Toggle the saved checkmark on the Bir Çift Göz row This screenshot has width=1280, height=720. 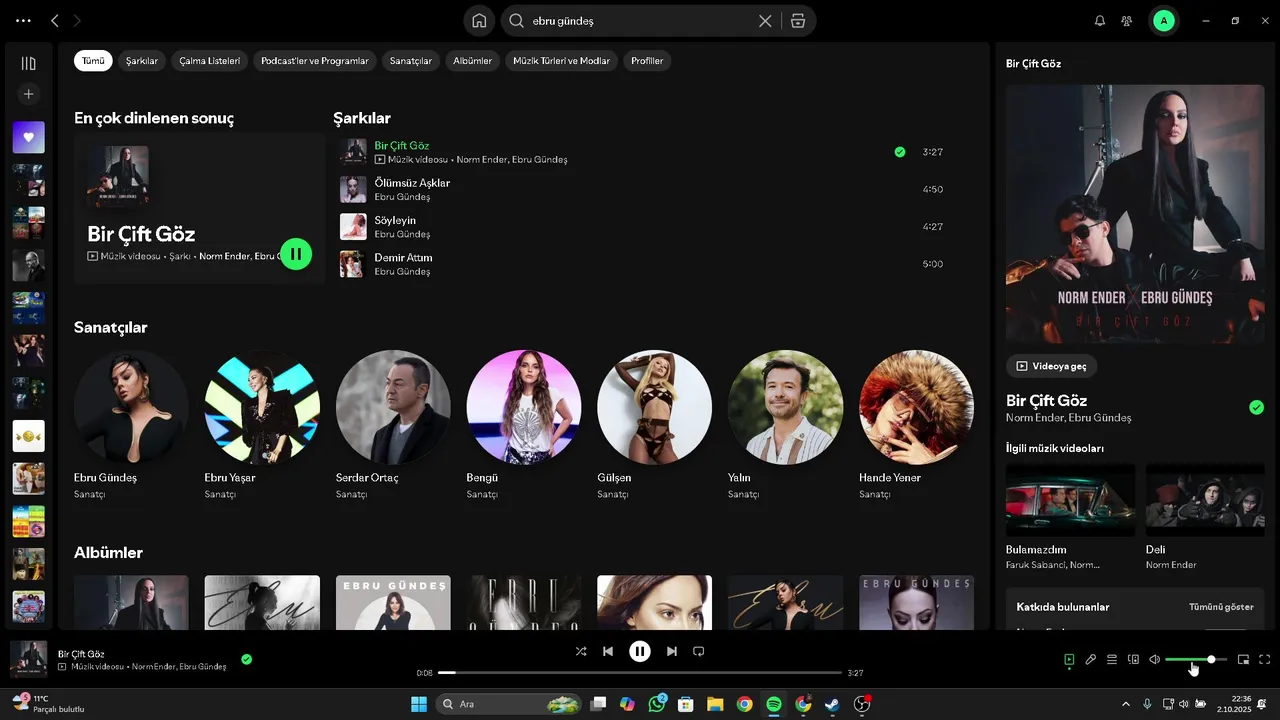coord(900,152)
